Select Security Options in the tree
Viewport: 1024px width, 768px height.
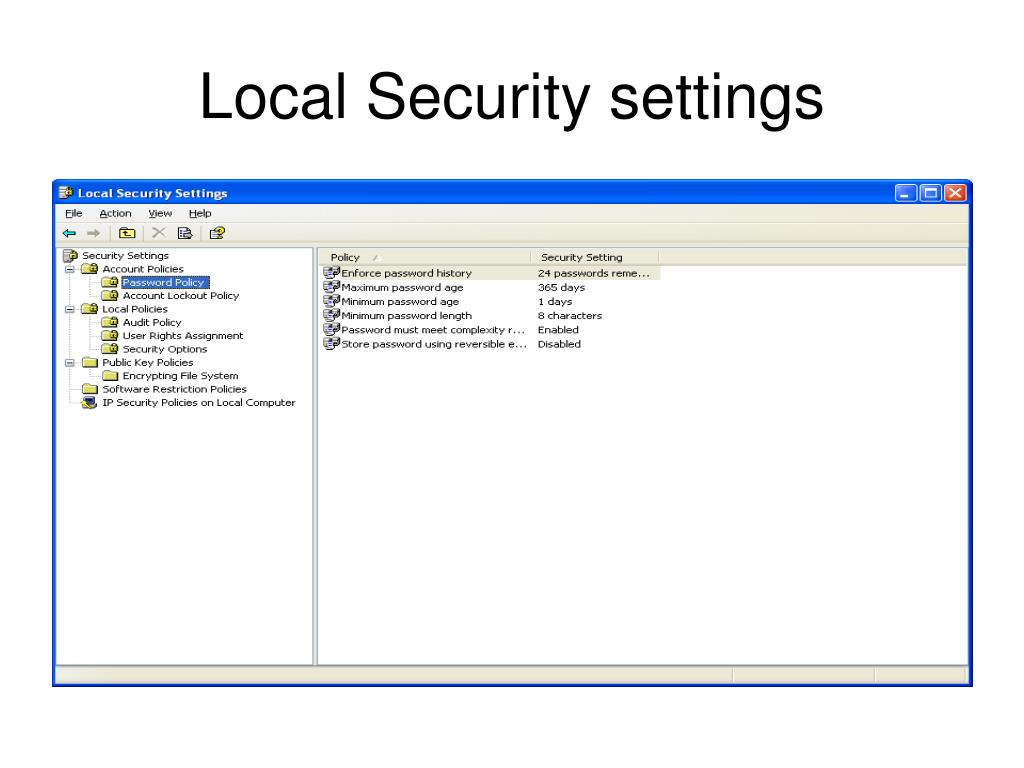click(165, 349)
